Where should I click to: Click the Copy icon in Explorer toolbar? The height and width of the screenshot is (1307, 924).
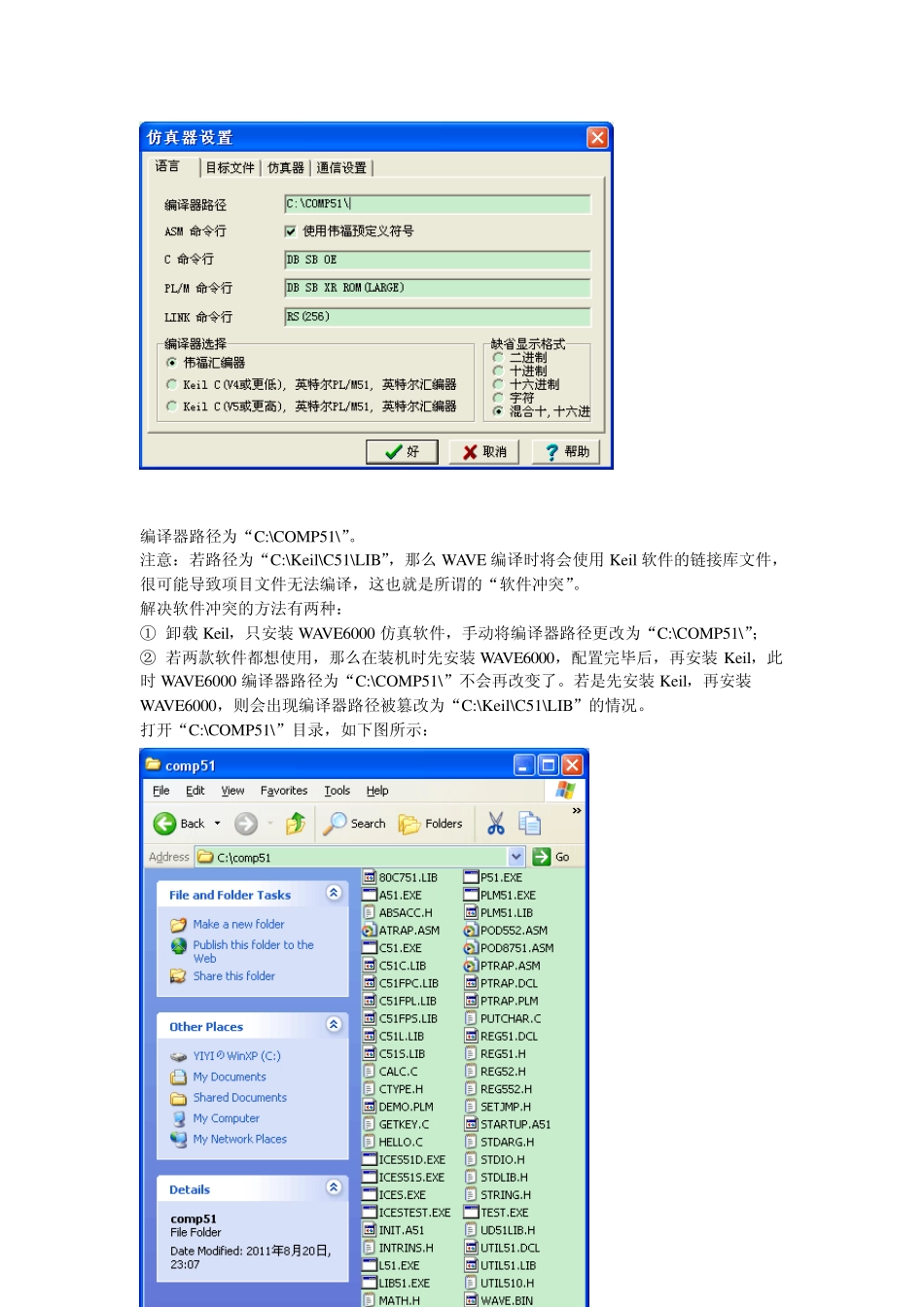[530, 824]
